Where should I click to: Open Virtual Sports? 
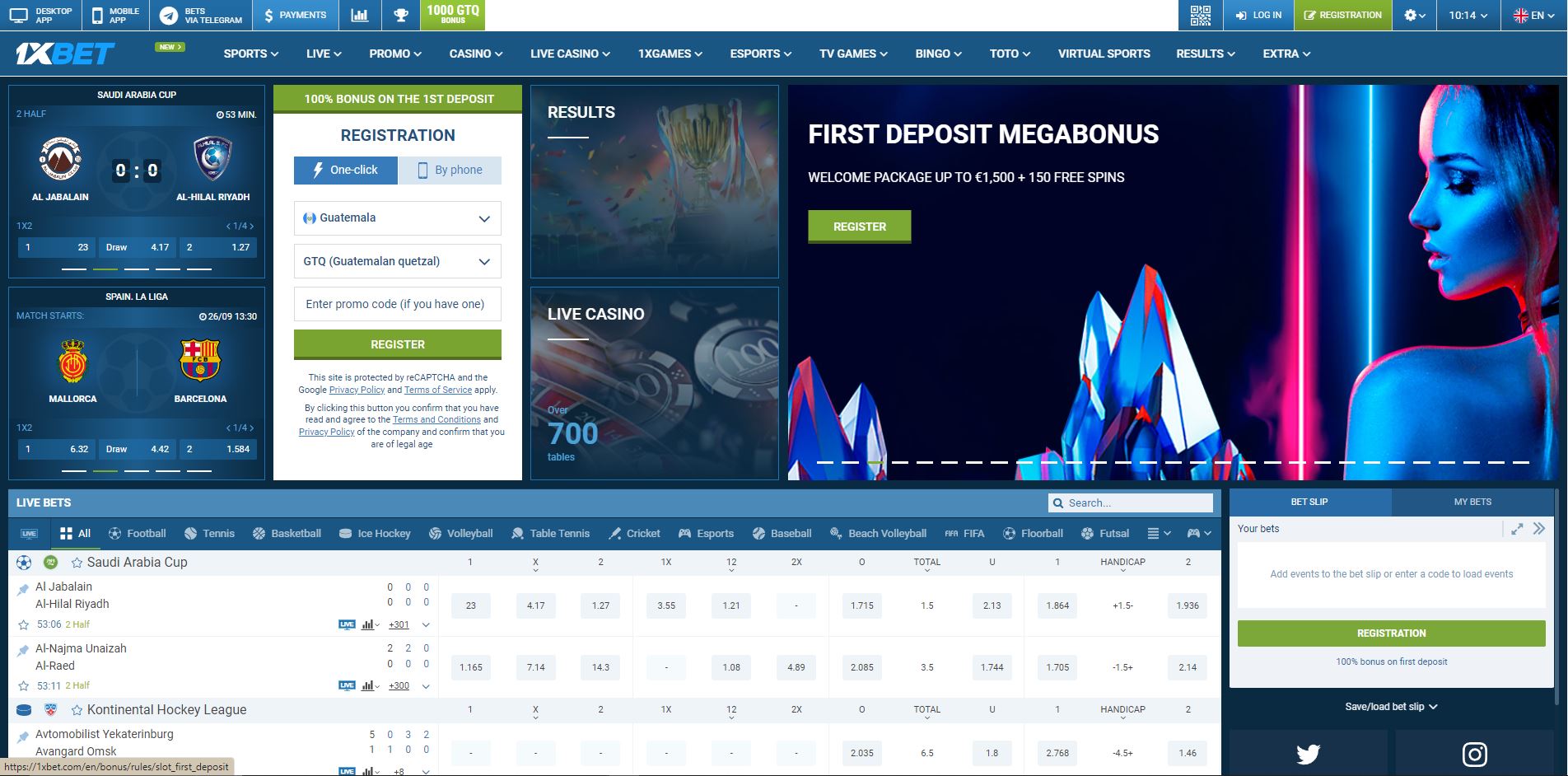pyautogui.click(x=1104, y=54)
